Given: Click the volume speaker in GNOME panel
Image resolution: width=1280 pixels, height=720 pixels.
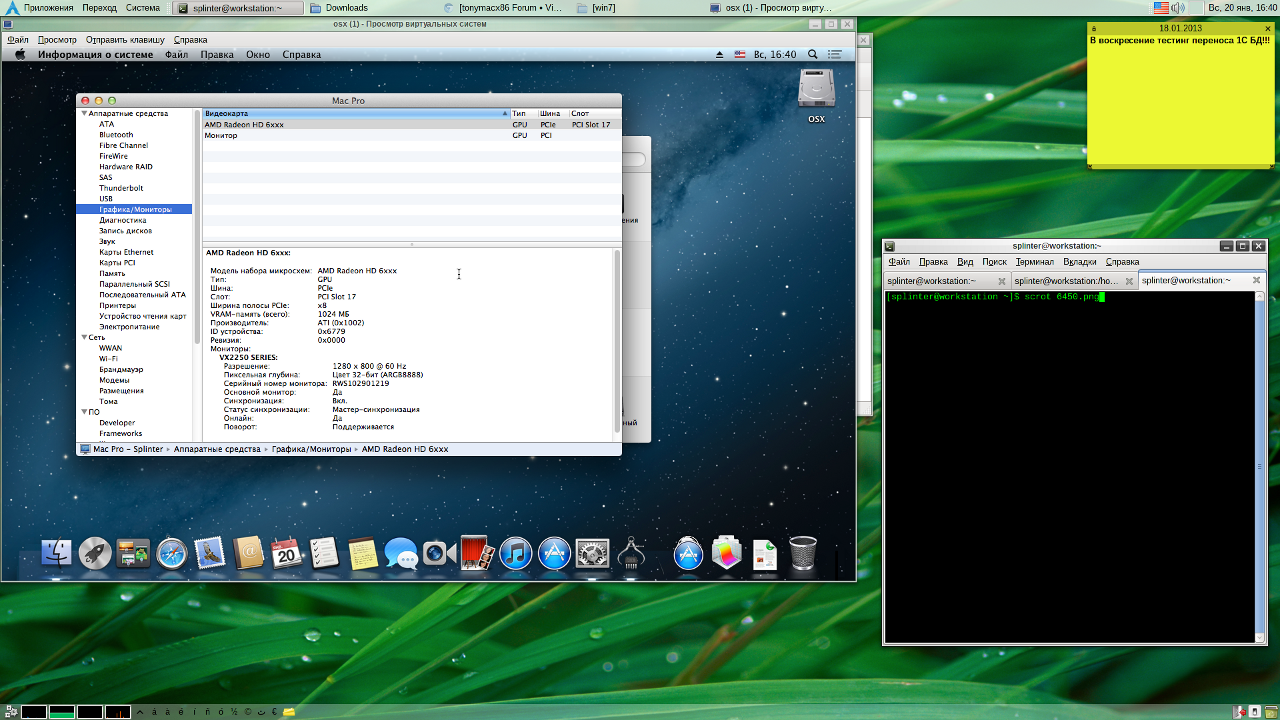Looking at the screenshot, I should click(x=1178, y=8).
